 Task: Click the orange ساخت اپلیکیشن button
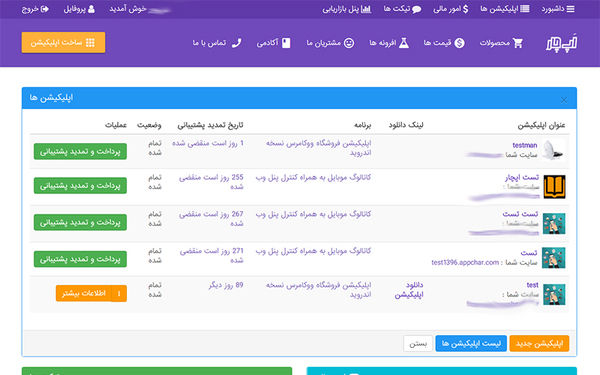(63, 42)
